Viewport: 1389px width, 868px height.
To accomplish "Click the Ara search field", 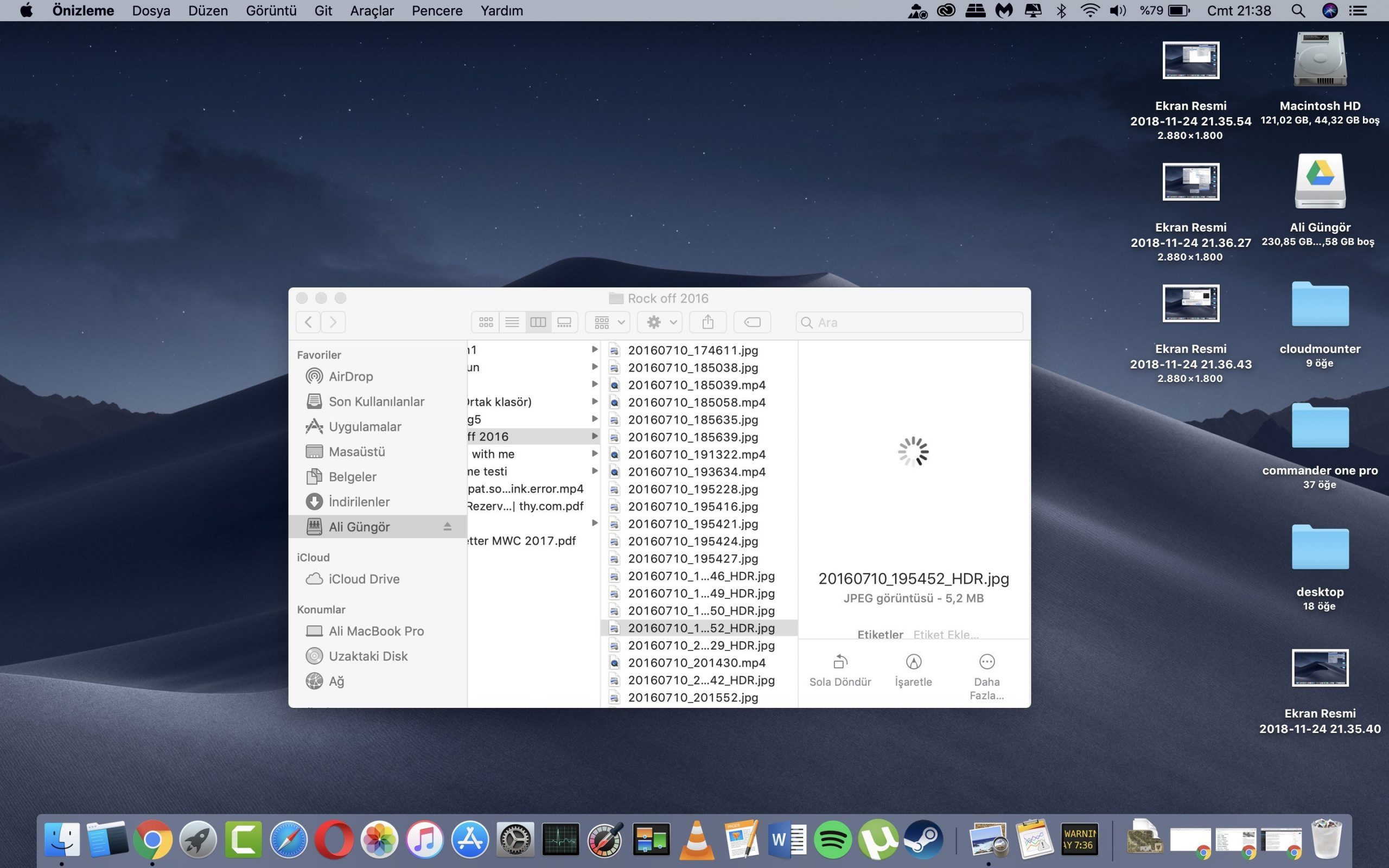I will [913, 322].
